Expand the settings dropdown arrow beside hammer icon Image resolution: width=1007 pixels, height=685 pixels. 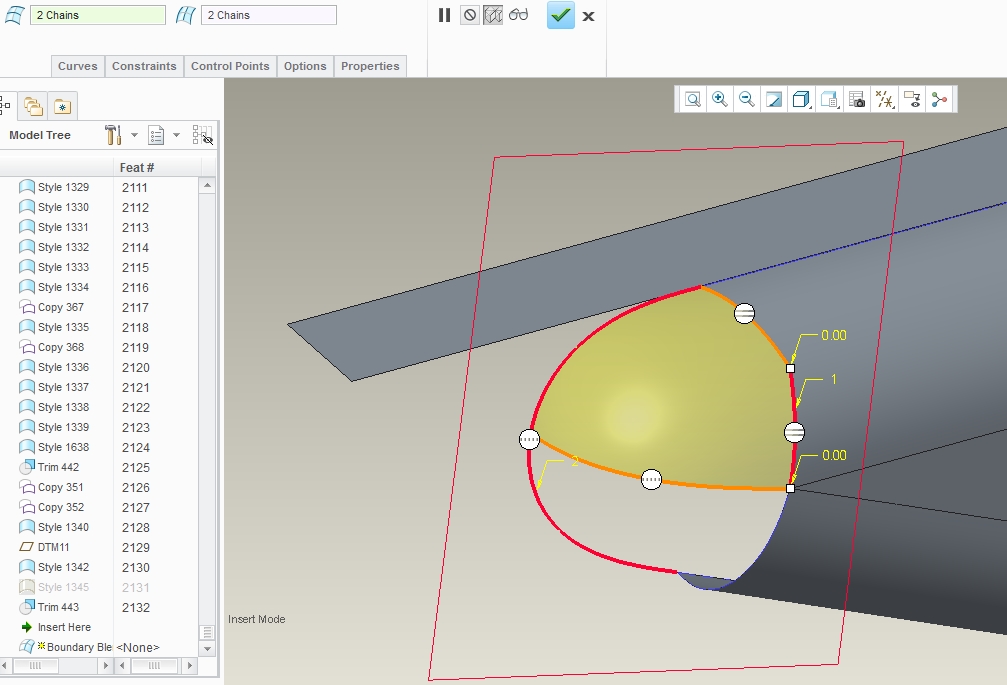pos(134,135)
